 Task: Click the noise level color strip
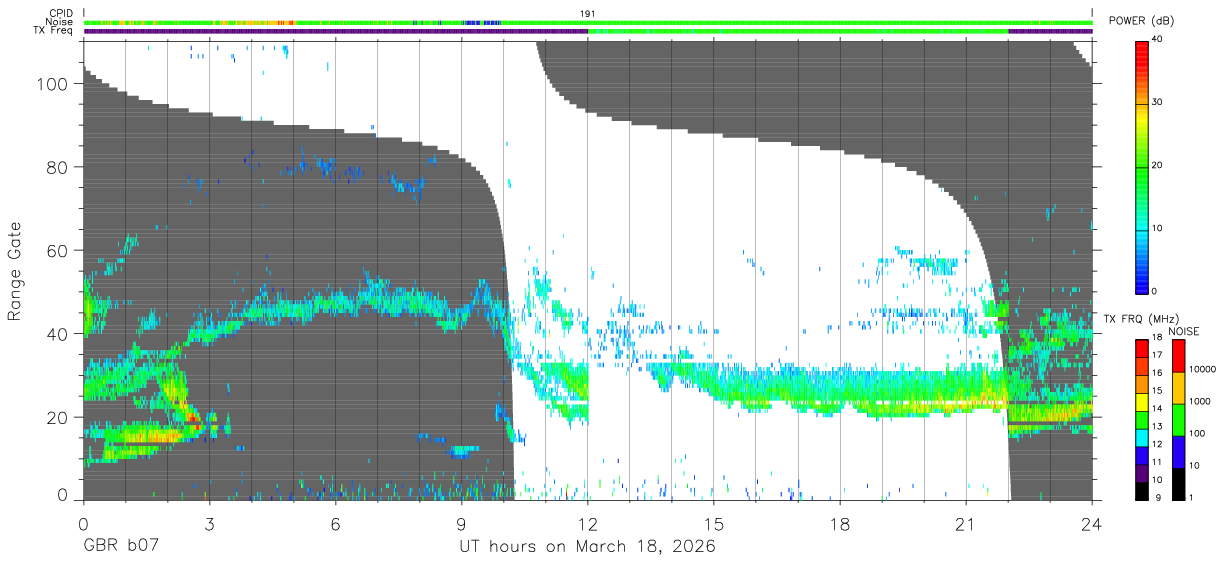pos(588,22)
